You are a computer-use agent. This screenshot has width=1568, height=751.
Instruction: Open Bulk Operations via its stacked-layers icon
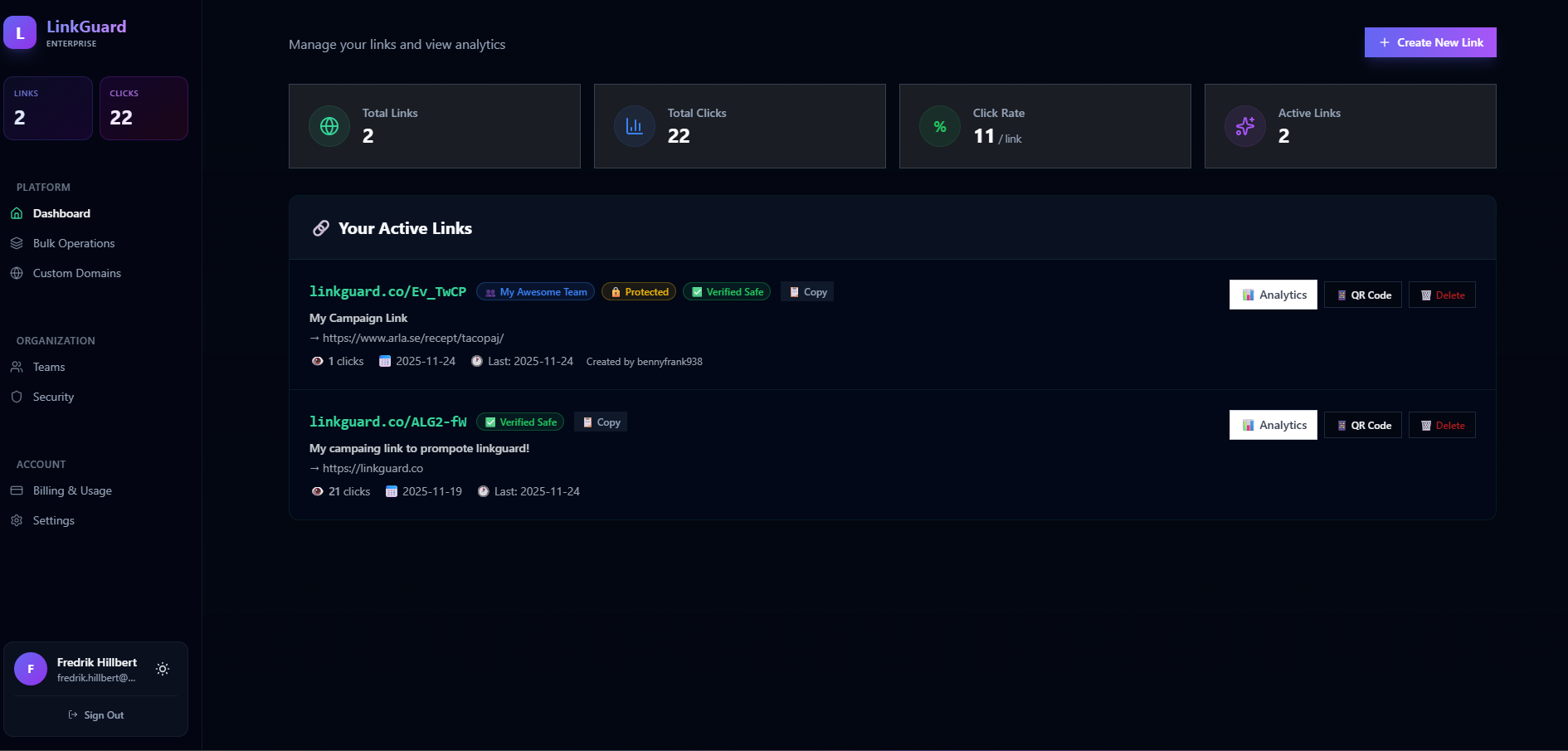coord(17,243)
